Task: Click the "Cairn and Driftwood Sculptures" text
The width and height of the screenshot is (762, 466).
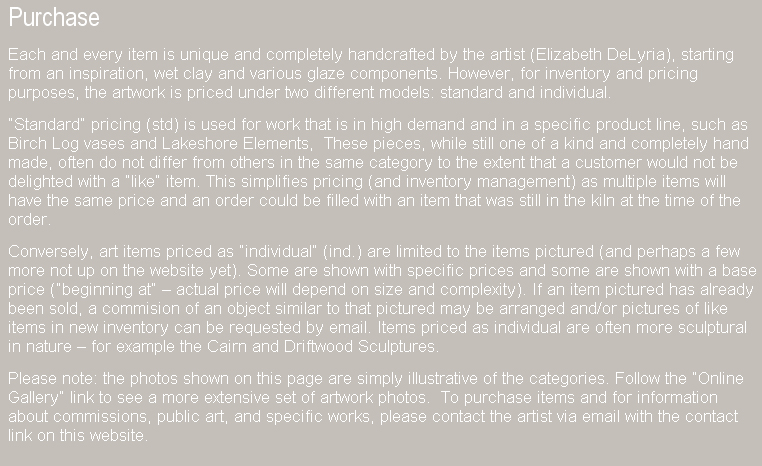Action: [x=322, y=346]
